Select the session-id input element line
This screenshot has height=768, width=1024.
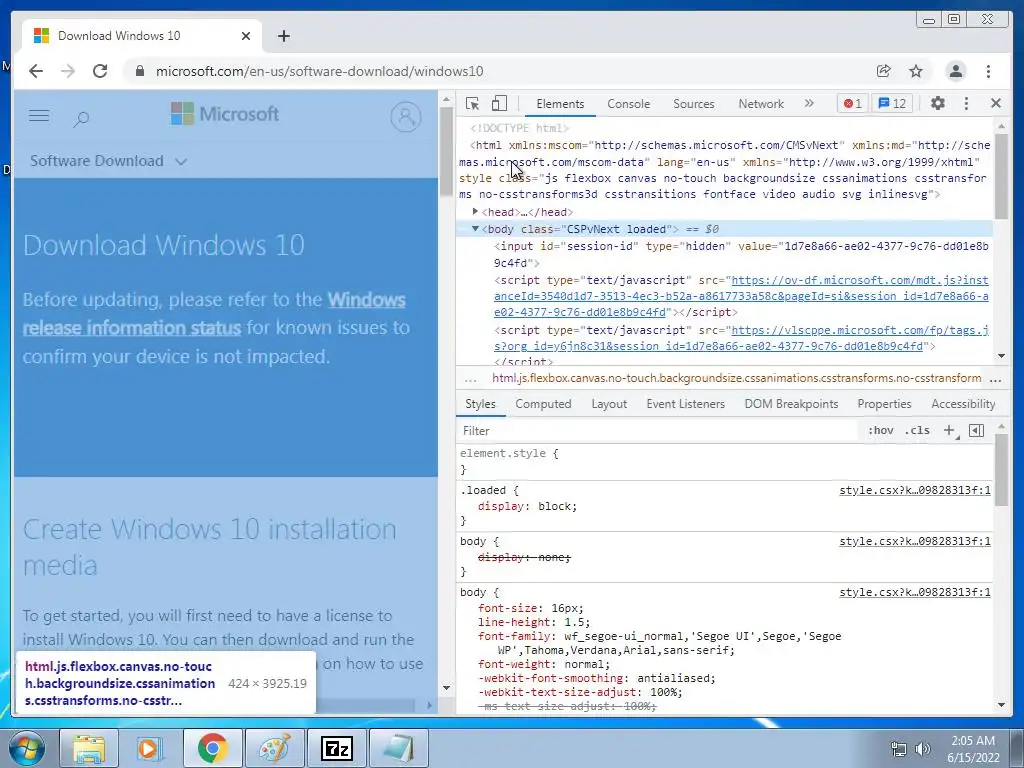(741, 254)
